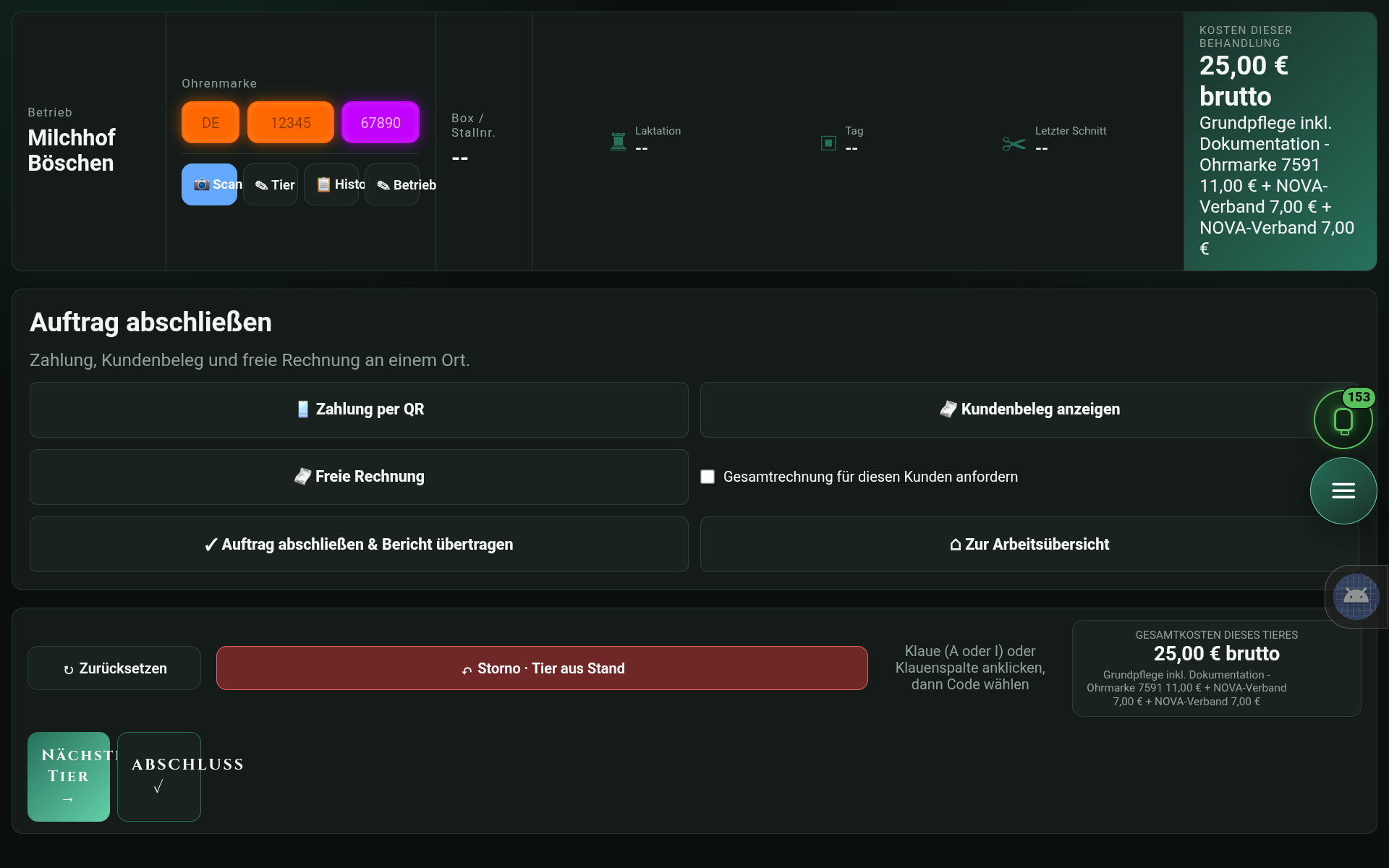
Task: Show Kundenbeleg anzeigen receipt
Action: coord(1029,409)
